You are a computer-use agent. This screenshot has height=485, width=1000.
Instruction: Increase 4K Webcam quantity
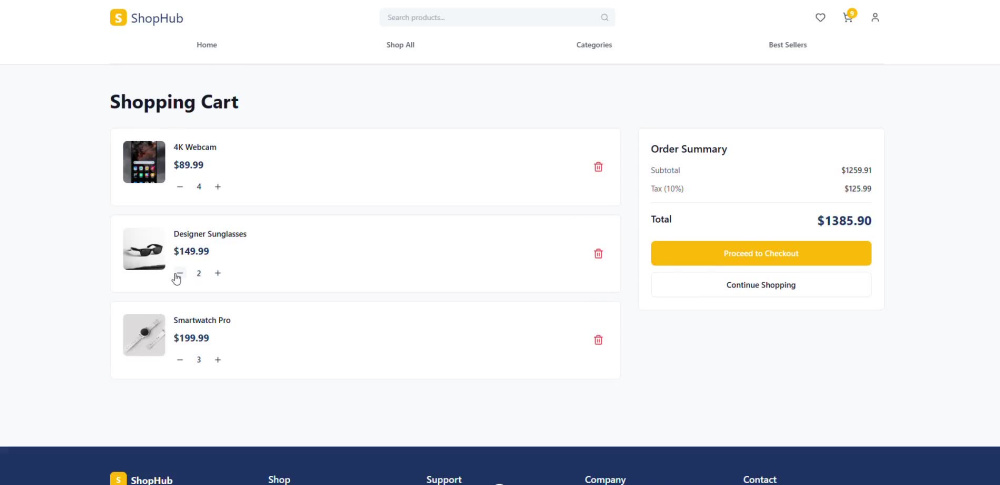coord(217,187)
